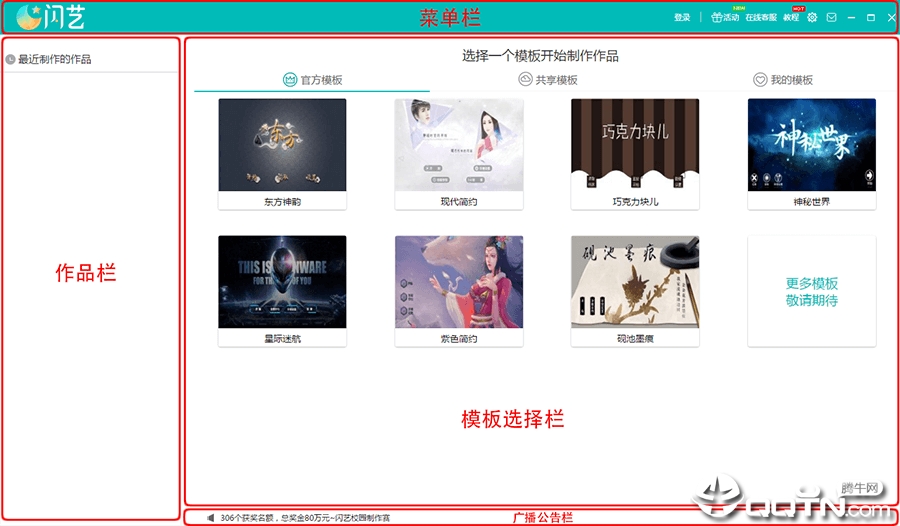Switch to the 我的模板 tab

tap(783, 80)
